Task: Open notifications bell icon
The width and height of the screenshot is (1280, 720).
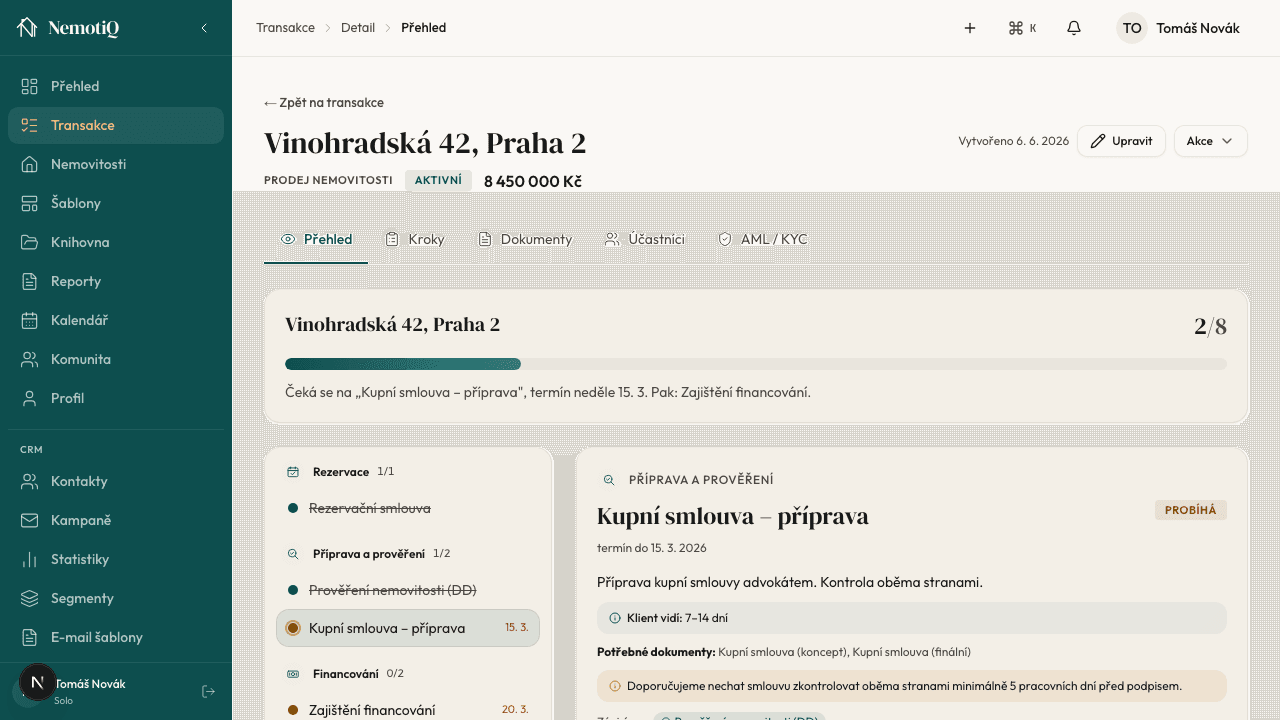Action: 1074,28
